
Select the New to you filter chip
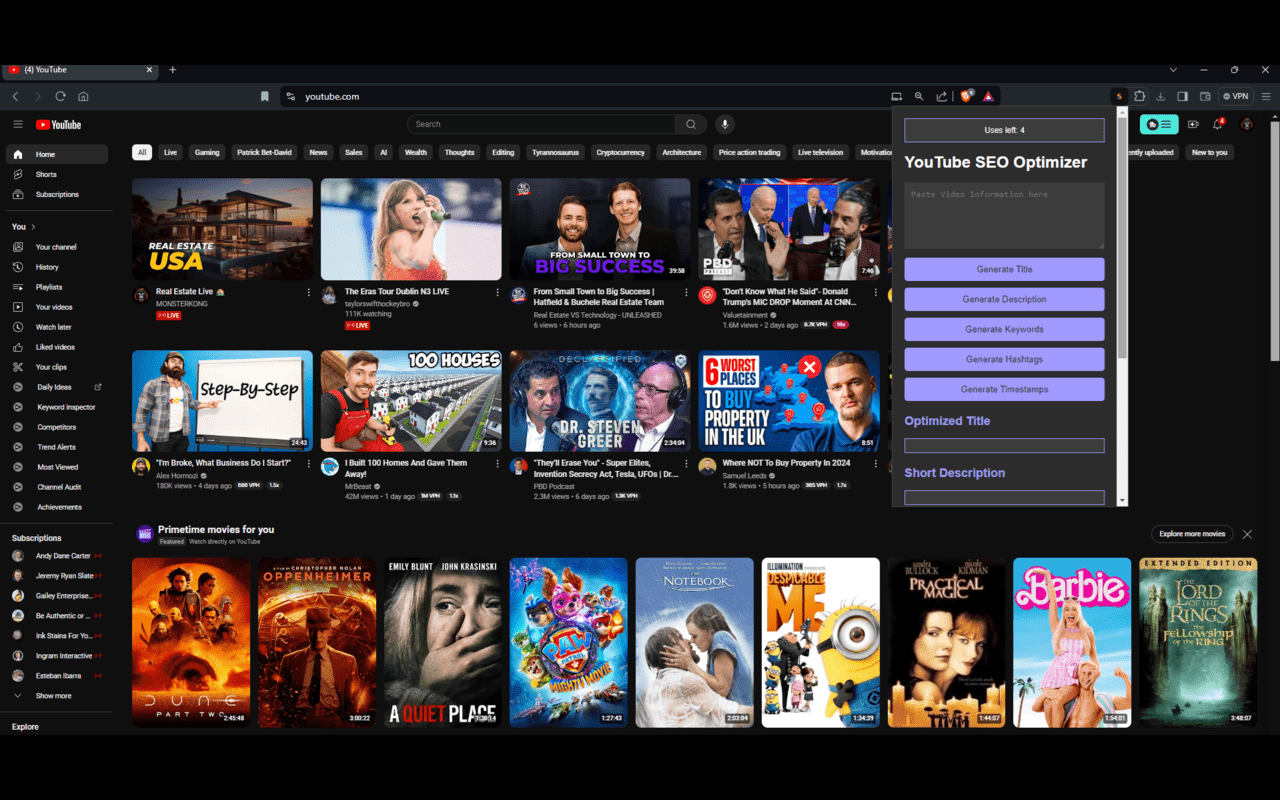coord(1209,152)
